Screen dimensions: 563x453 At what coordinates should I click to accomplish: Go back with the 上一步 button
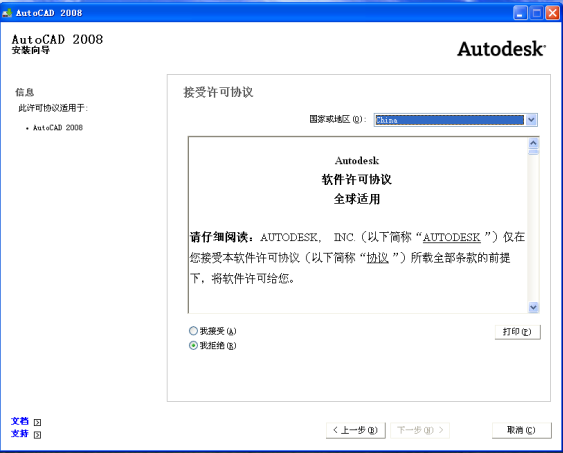[355, 430]
